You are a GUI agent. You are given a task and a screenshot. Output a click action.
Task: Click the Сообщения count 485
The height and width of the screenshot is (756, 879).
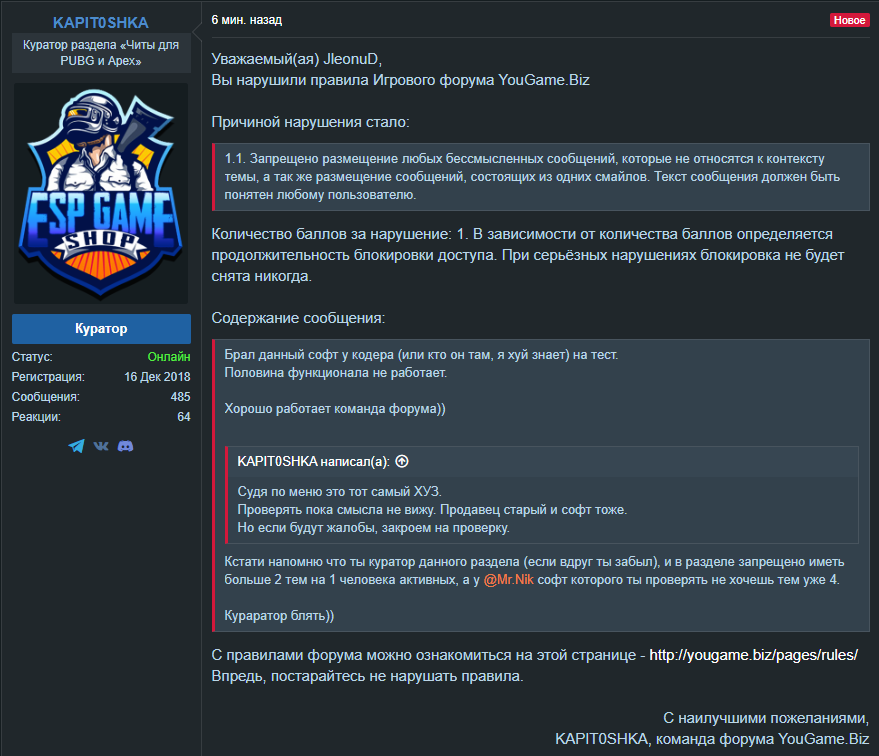click(x=181, y=397)
